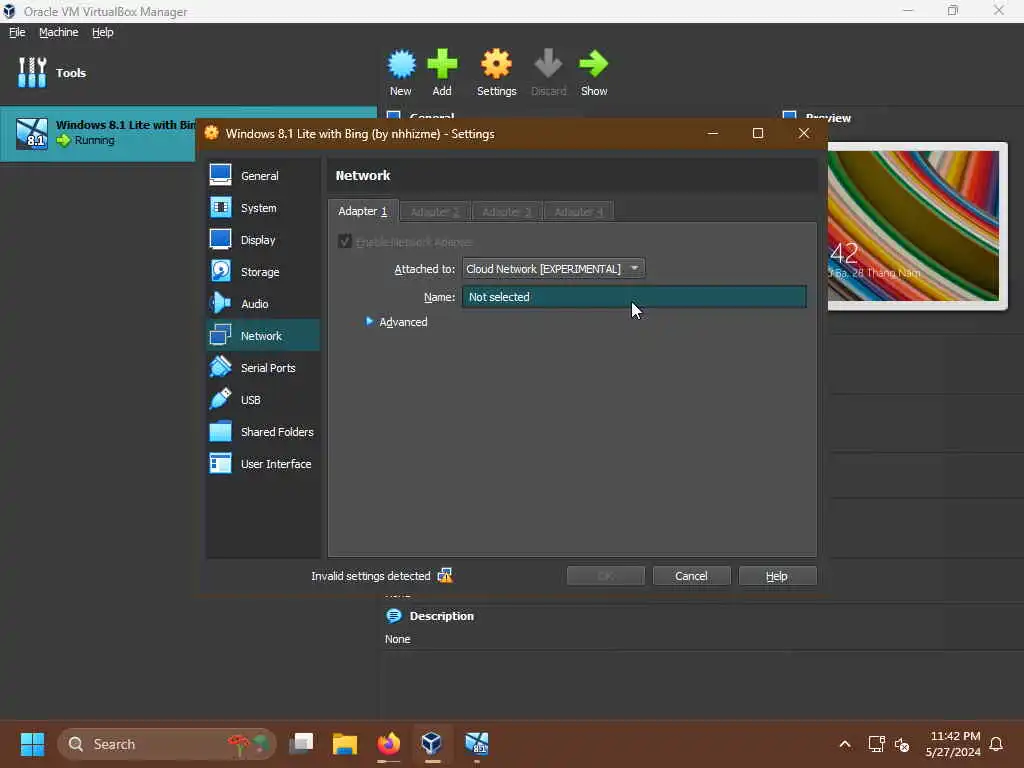Open Task View from the taskbar
The image size is (1024, 768).
point(301,744)
